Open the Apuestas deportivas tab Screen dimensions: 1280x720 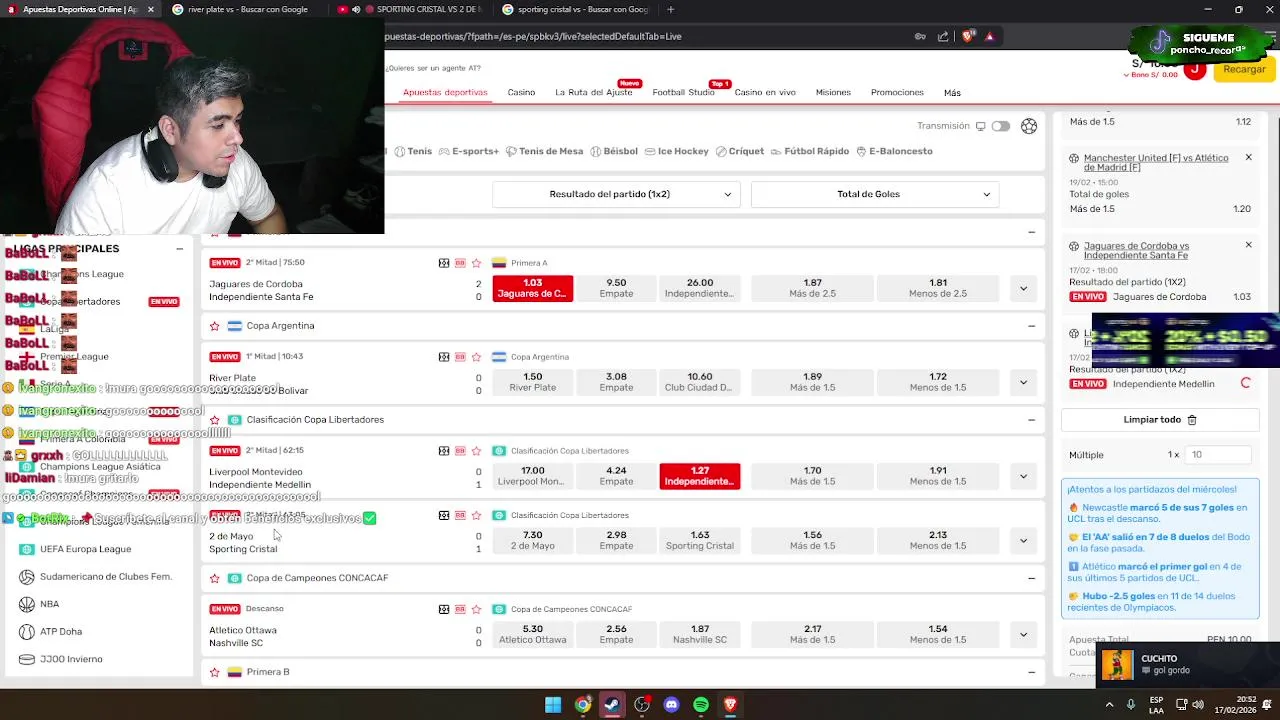pyautogui.click(x=445, y=92)
